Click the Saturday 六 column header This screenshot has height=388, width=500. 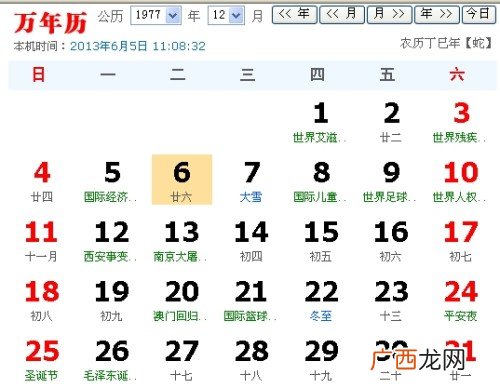[457, 74]
